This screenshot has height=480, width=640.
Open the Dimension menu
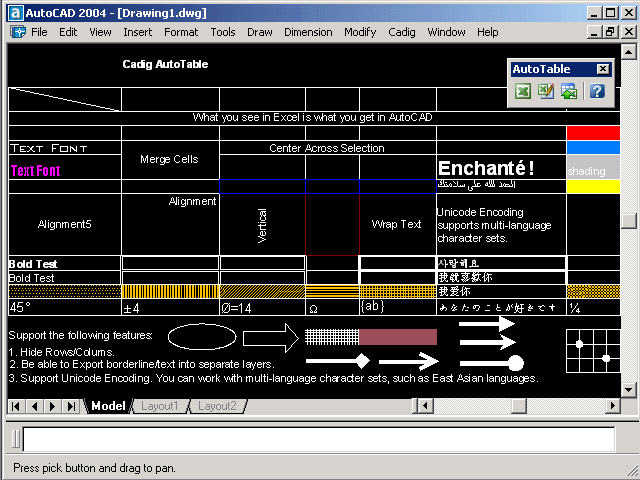pyautogui.click(x=308, y=32)
